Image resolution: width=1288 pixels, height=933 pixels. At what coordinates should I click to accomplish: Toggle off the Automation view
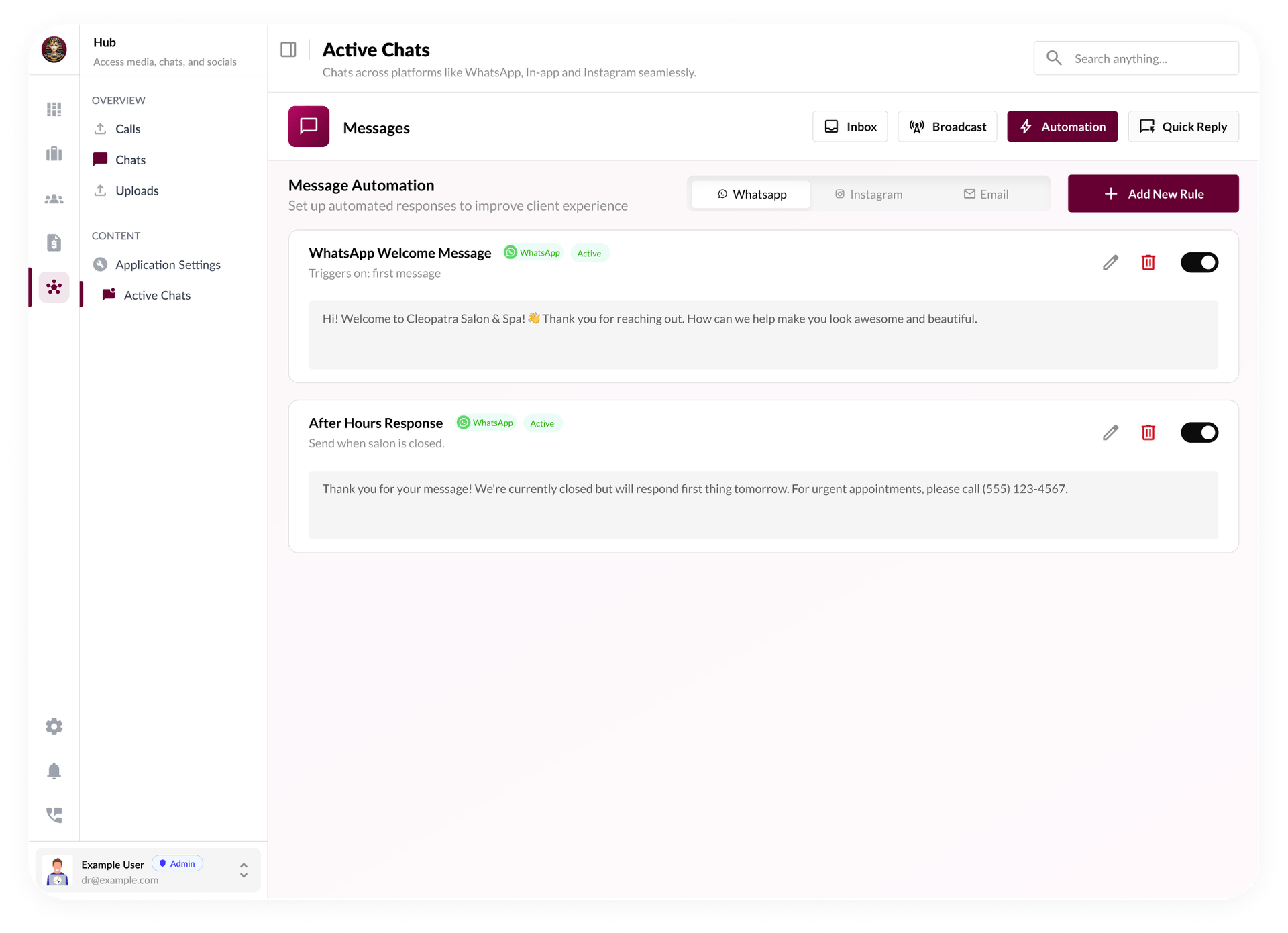tap(1062, 126)
